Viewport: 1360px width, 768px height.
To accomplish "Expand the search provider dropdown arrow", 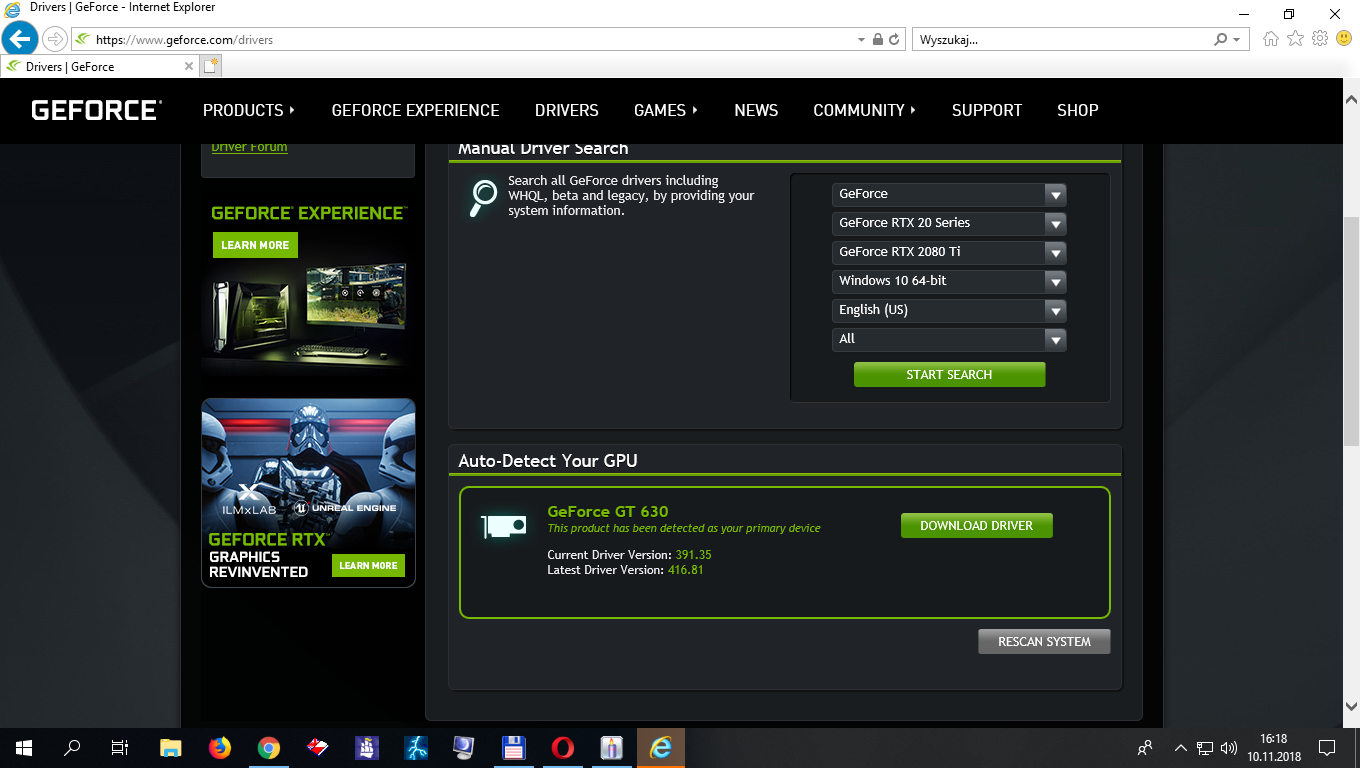I will pyautogui.click(x=1237, y=40).
